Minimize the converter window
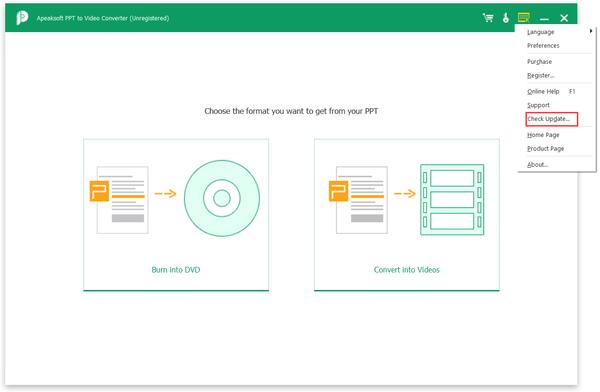Image resolution: width=600 pixels, height=392 pixels. (544, 18)
